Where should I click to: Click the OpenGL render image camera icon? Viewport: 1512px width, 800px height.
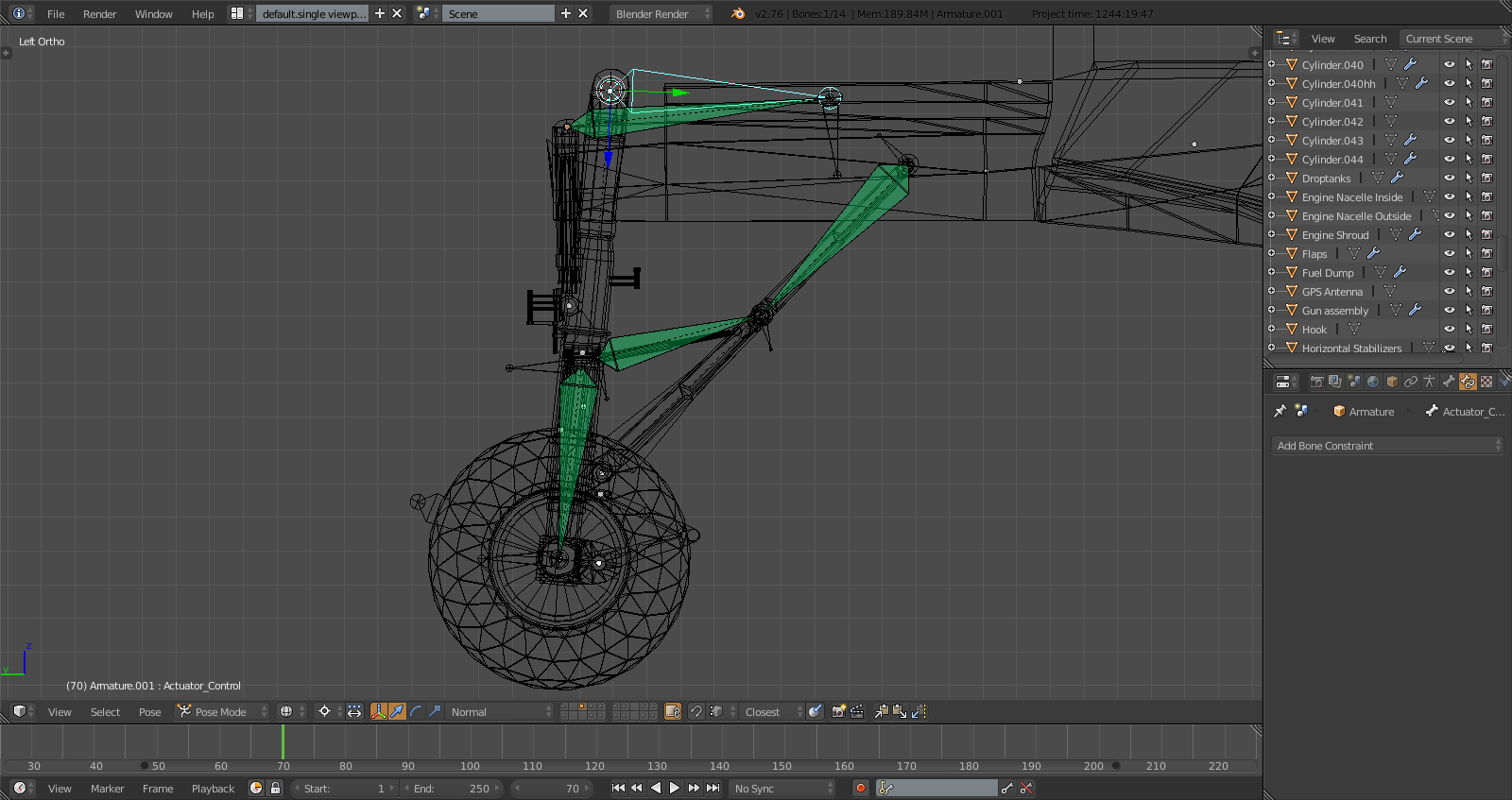(x=838, y=711)
